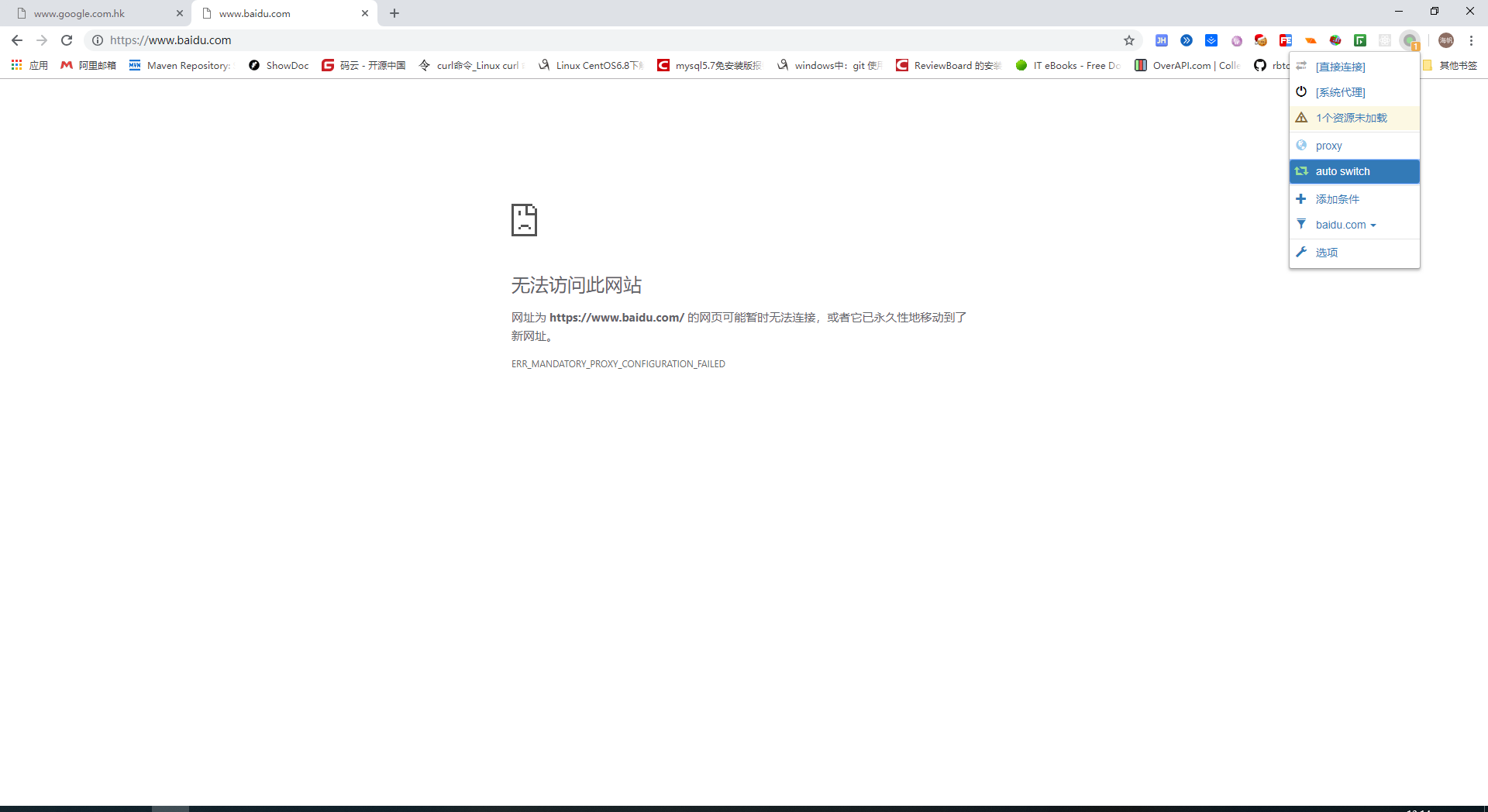Open the ShowDoc bookmark
Viewport: 1488px width, 812px height.
(278, 65)
